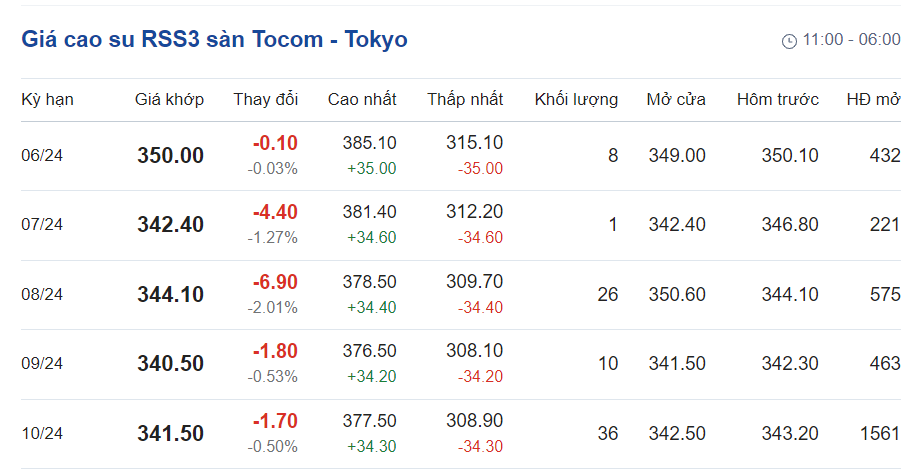This screenshot has height=471, width=919.
Task: Select the Thấp nhất column header
Action: [465, 99]
